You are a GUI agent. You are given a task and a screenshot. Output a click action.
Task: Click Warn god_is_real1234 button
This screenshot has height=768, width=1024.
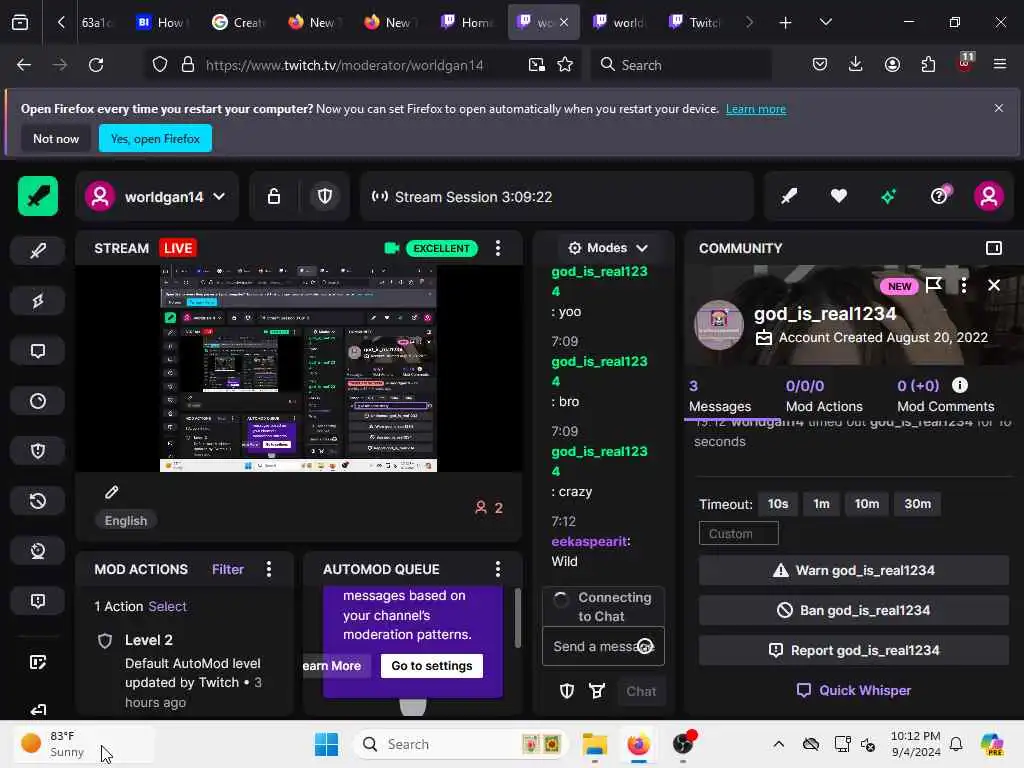[x=854, y=571]
